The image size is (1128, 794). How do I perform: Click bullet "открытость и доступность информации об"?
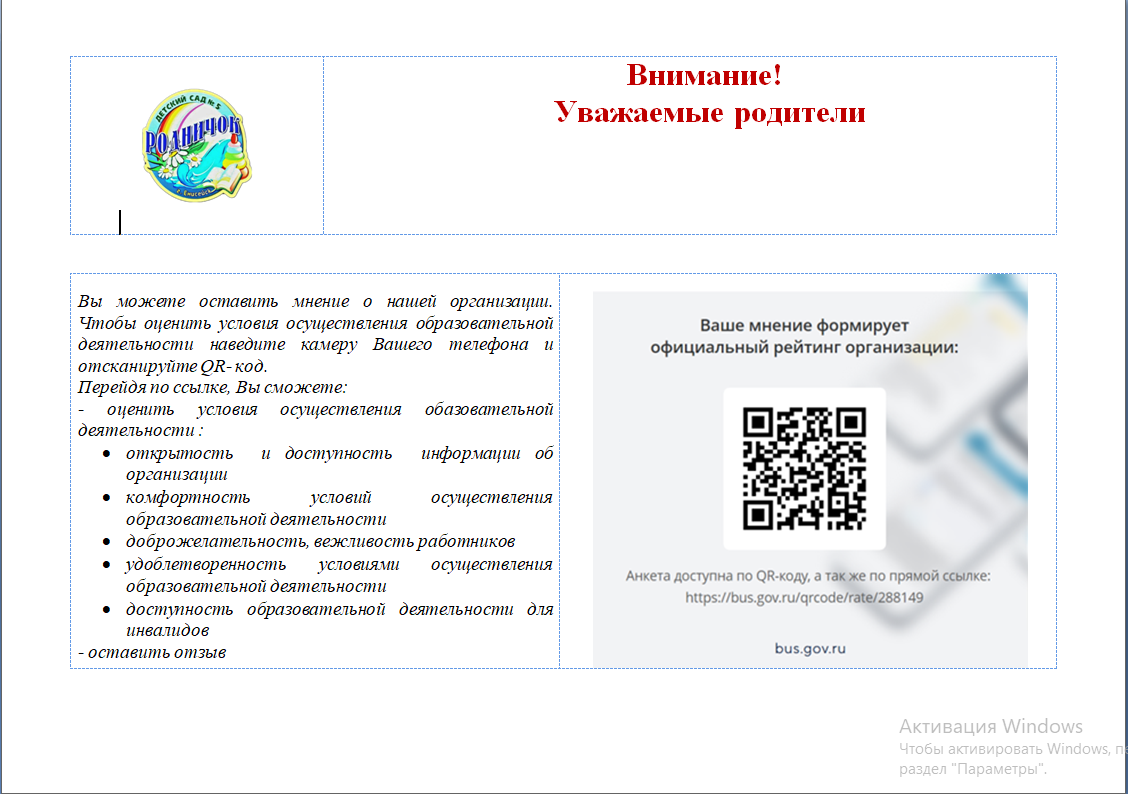pyautogui.click(x=339, y=453)
